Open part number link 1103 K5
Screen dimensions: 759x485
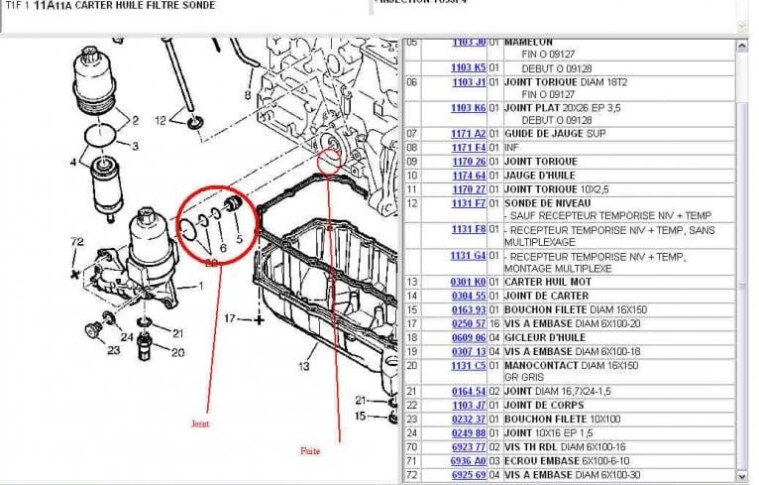click(x=468, y=68)
